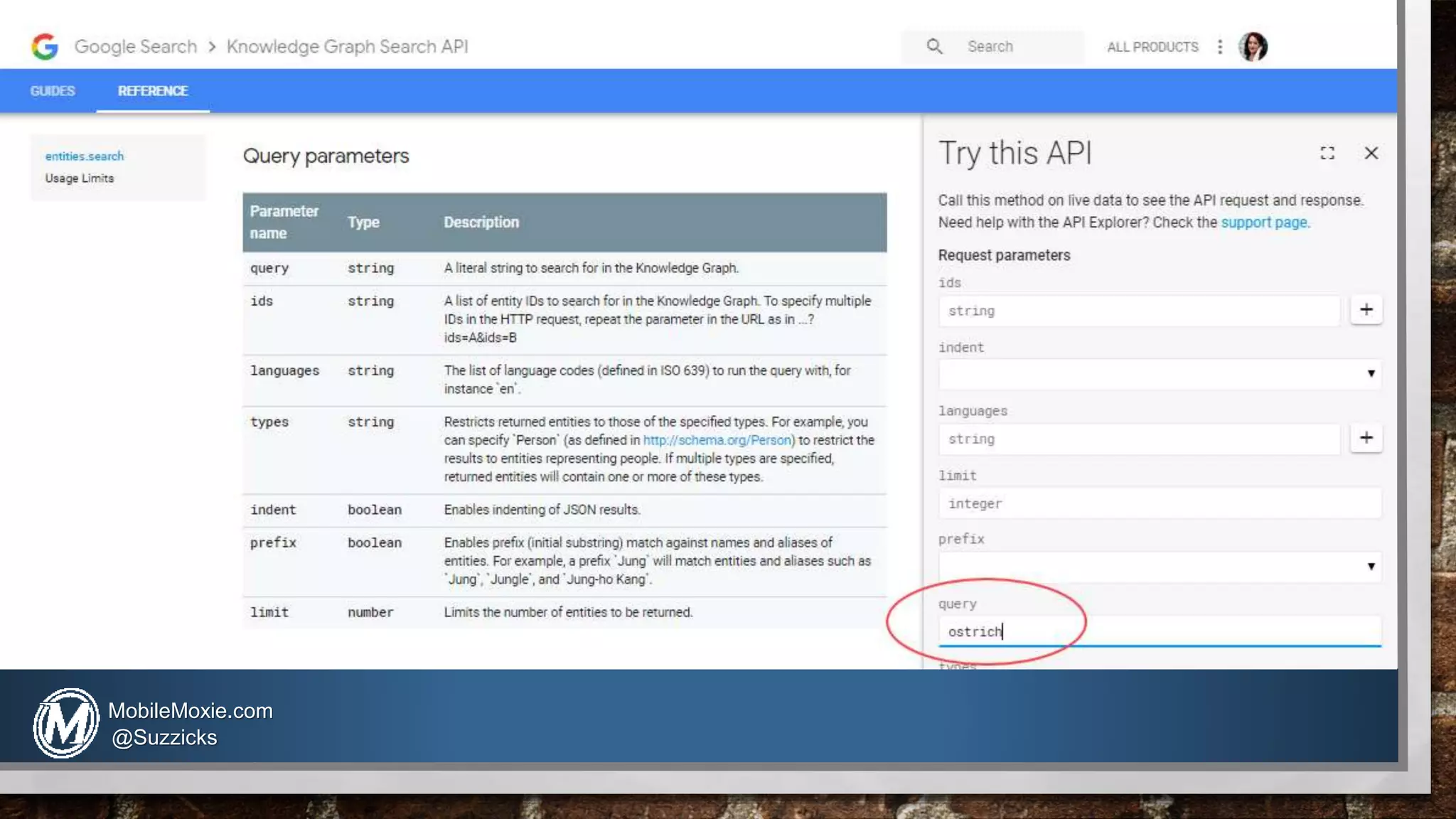Open the three-dot overflow menu

tap(1220, 47)
